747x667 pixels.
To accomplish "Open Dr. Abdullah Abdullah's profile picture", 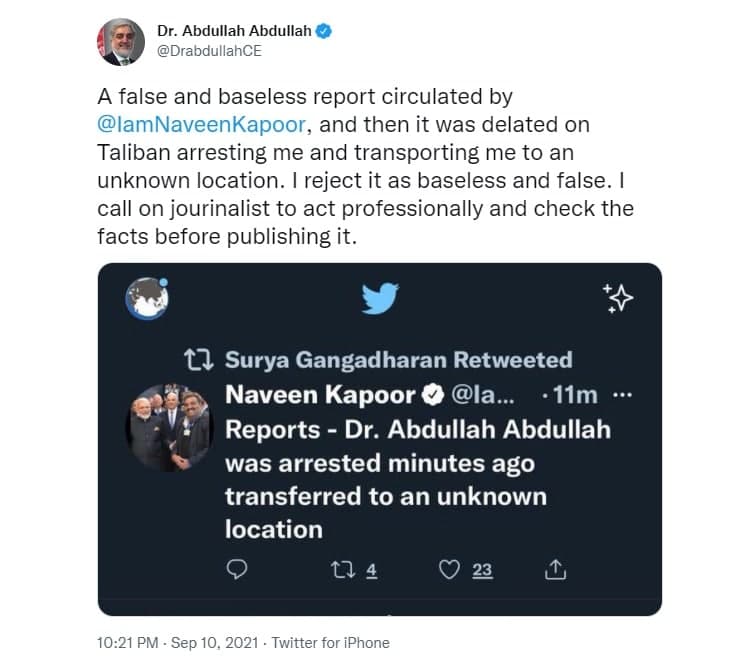I will pyautogui.click(x=121, y=42).
